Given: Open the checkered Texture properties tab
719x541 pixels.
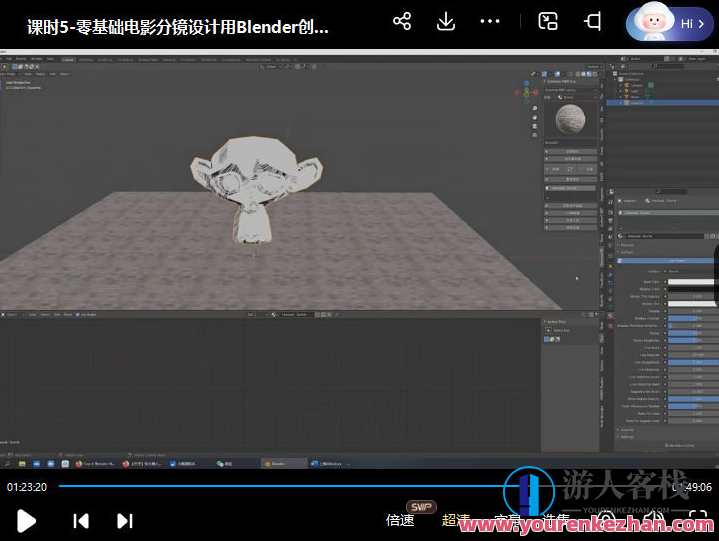Looking at the screenshot, I should pos(611,326).
